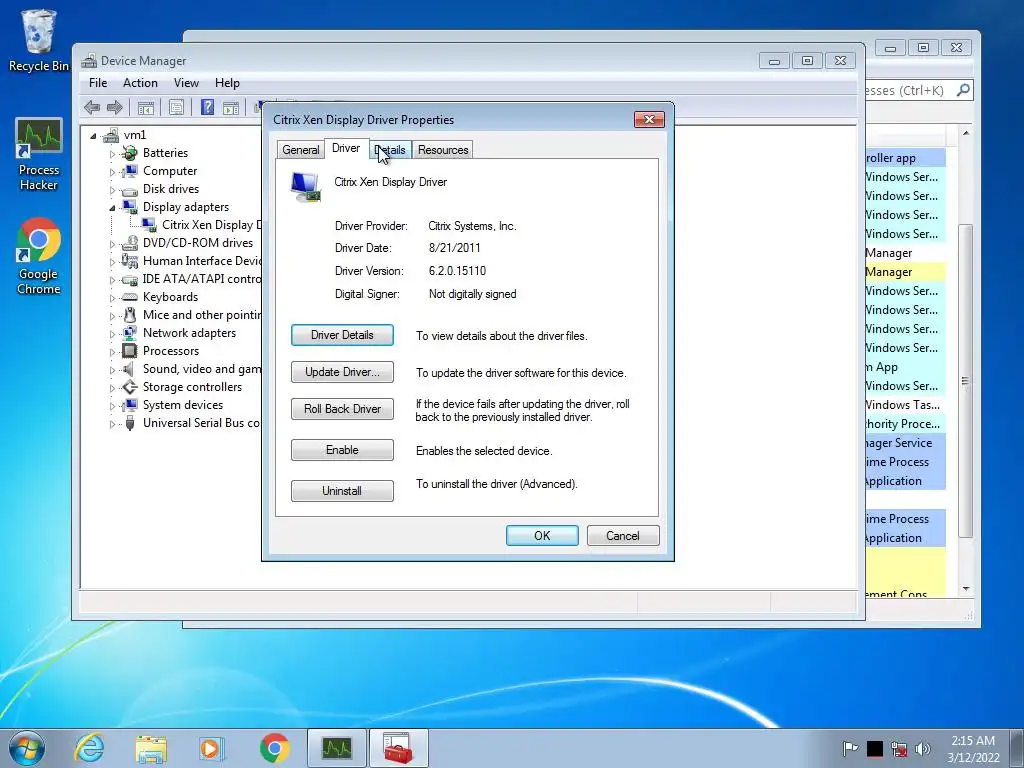
Task: Open the Action menu
Action: [140, 83]
